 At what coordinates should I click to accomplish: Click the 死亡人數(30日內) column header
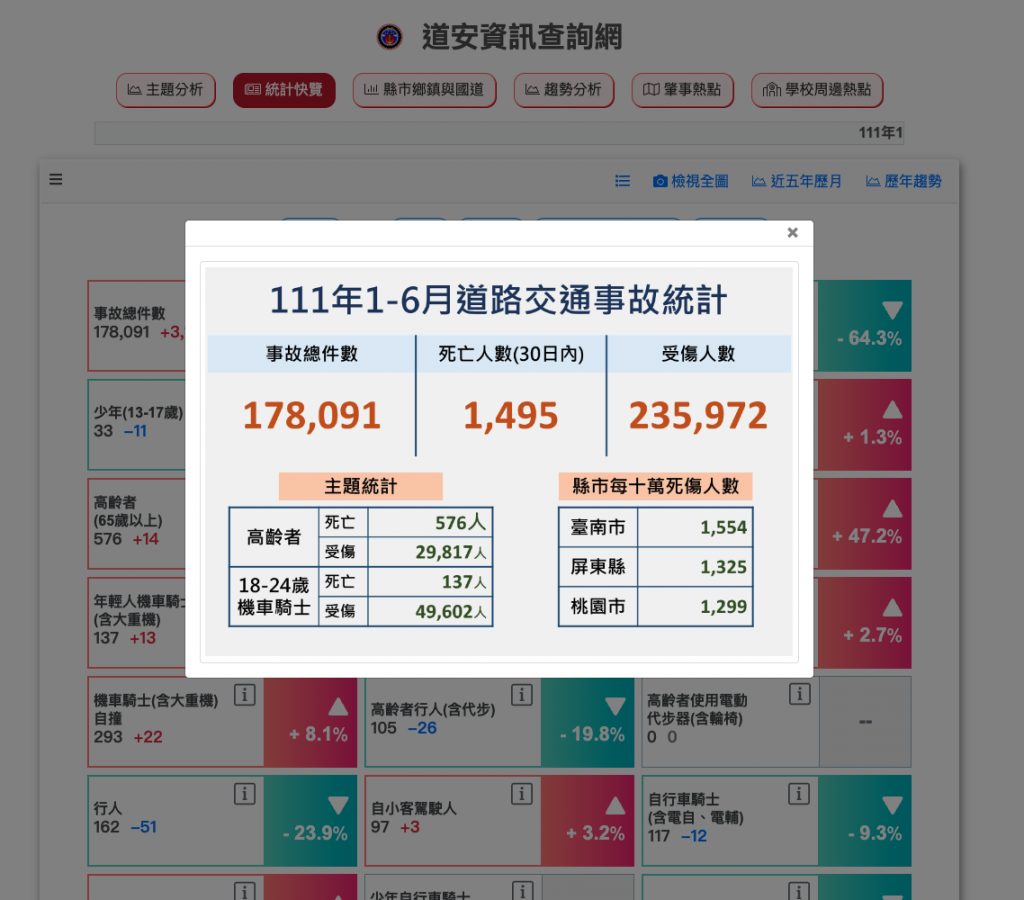click(511, 354)
